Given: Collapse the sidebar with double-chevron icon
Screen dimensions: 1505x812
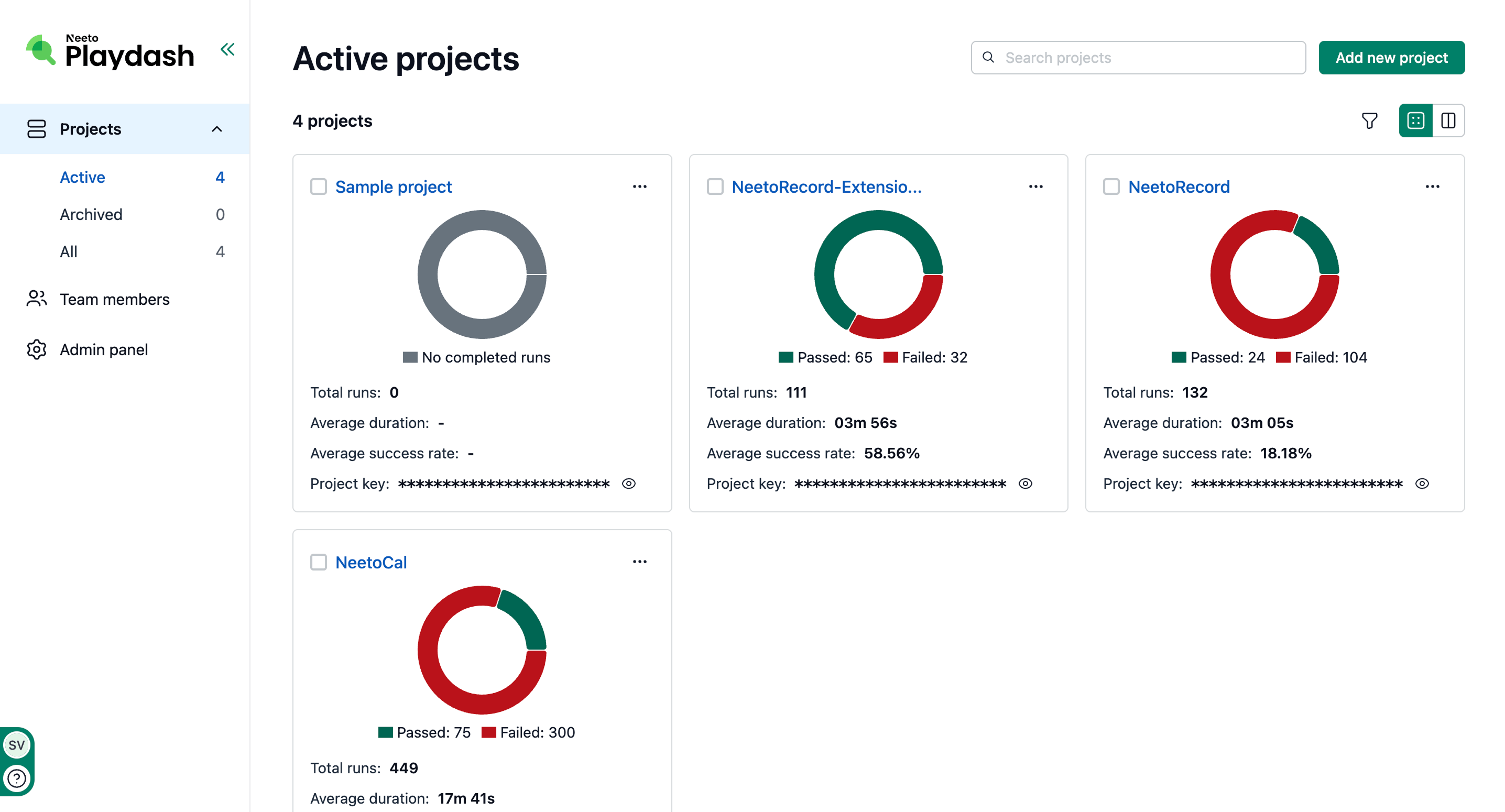Looking at the screenshot, I should click(227, 50).
